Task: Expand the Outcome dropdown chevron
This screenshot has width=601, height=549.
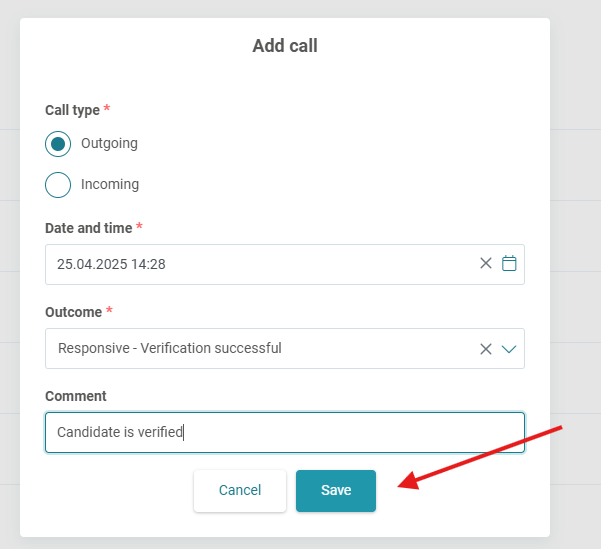Action: pos(509,349)
